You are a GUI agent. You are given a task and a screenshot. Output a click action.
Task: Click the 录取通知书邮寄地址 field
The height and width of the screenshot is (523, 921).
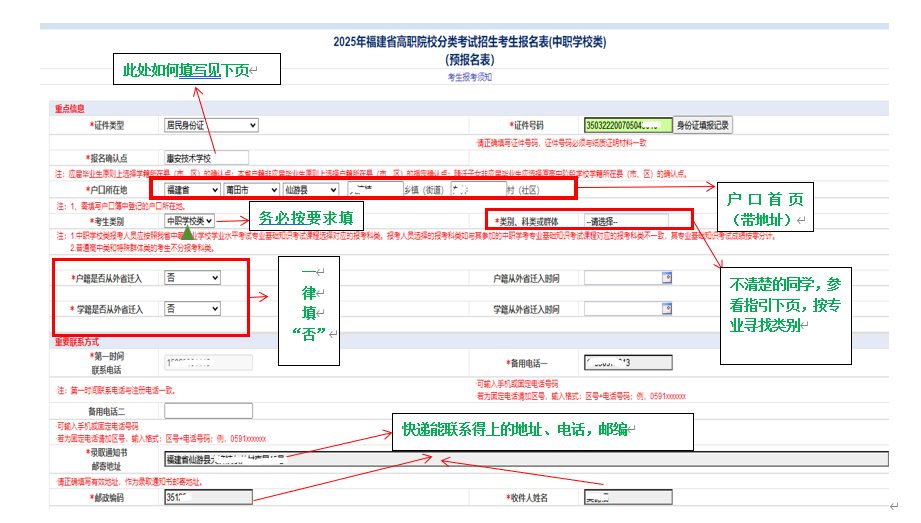pyautogui.click(x=525, y=460)
